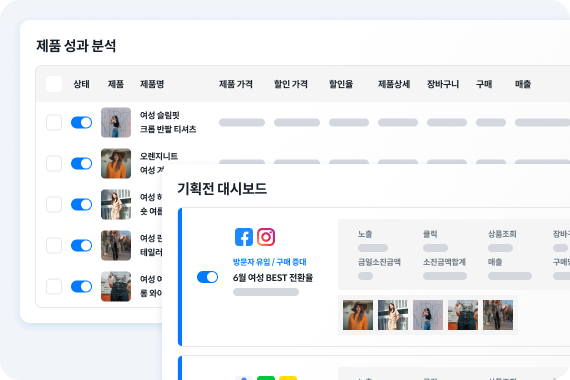Click the Facebook icon in campaign card
The width and height of the screenshot is (570, 380).
pos(244,237)
